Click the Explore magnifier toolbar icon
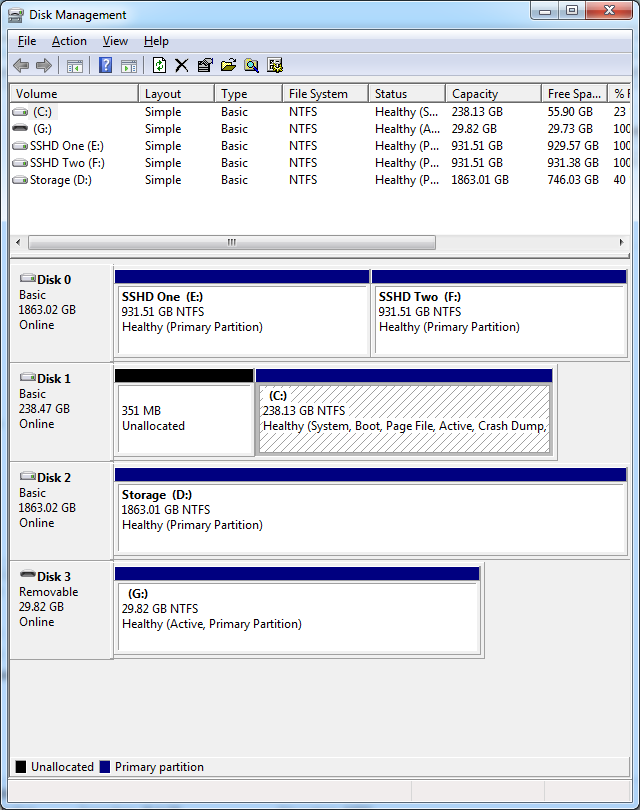This screenshot has height=810, width=640. [252, 65]
